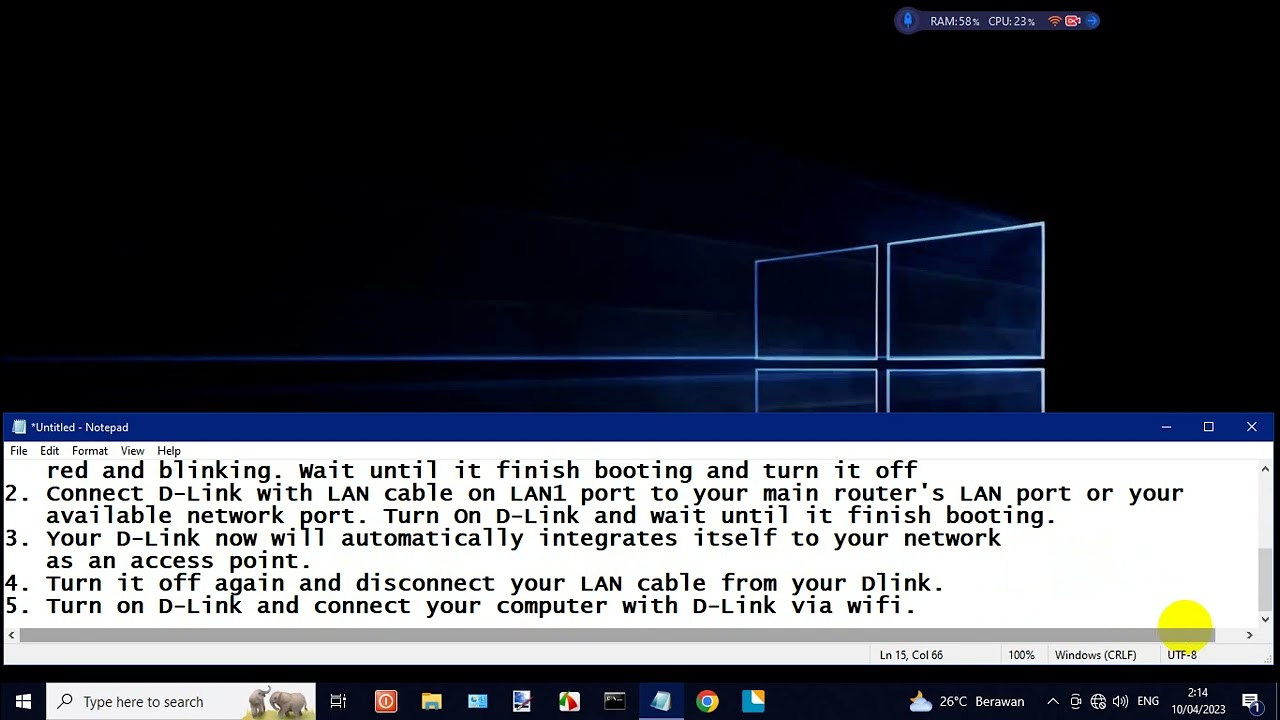This screenshot has height=720, width=1280.
Task: Click the CPU: 23% readout
Action: (x=1011, y=21)
